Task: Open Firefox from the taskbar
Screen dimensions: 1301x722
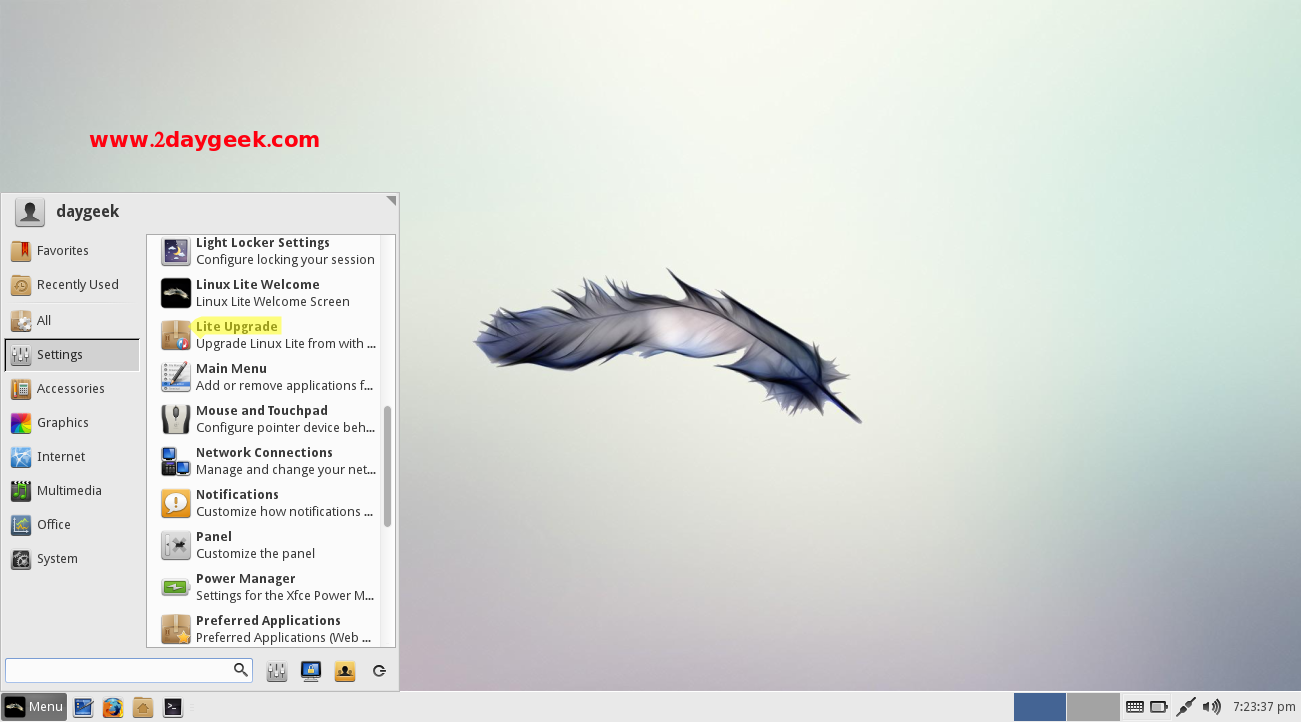Action: (x=113, y=707)
